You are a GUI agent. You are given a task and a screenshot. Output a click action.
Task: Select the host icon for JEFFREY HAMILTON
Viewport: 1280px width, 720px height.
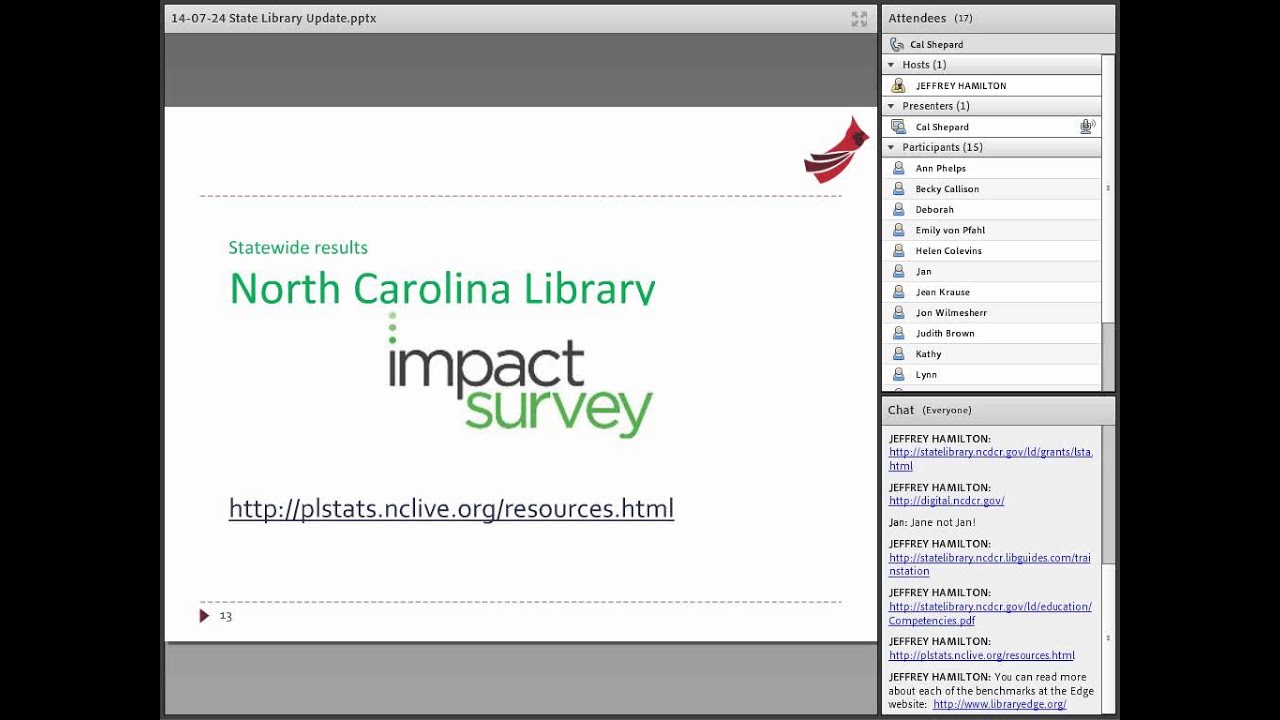(x=898, y=86)
